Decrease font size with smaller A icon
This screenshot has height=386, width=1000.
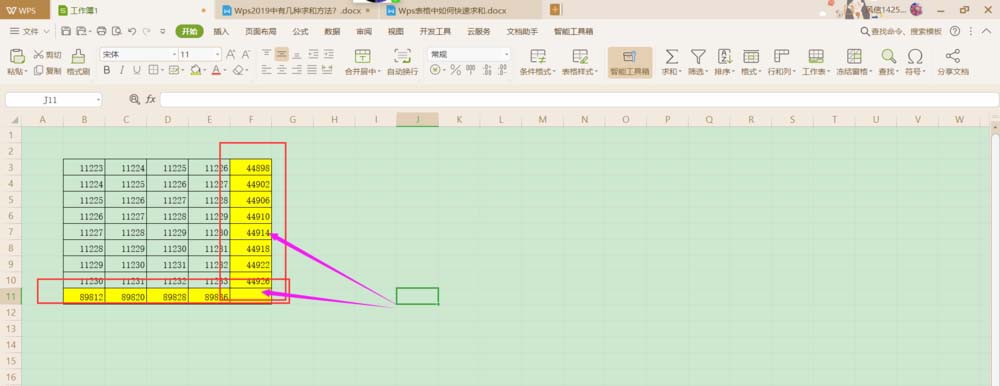(246, 55)
